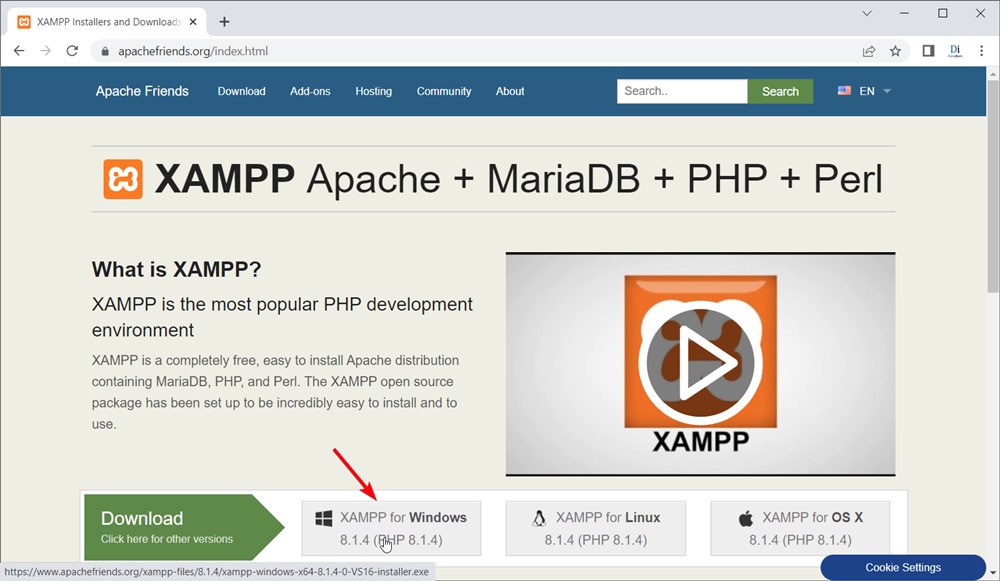Click the padlock site info icon
This screenshot has height=581, width=1000.
(105, 51)
